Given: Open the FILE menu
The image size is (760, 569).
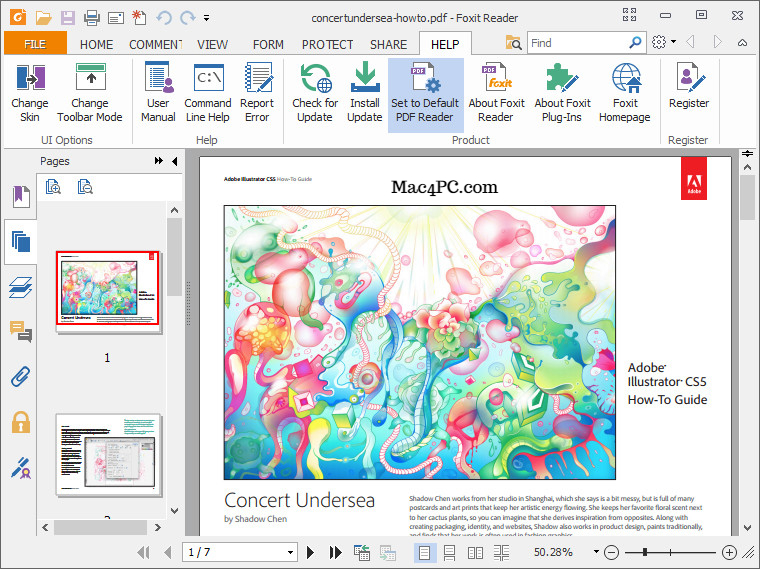Looking at the screenshot, I should pos(35,44).
